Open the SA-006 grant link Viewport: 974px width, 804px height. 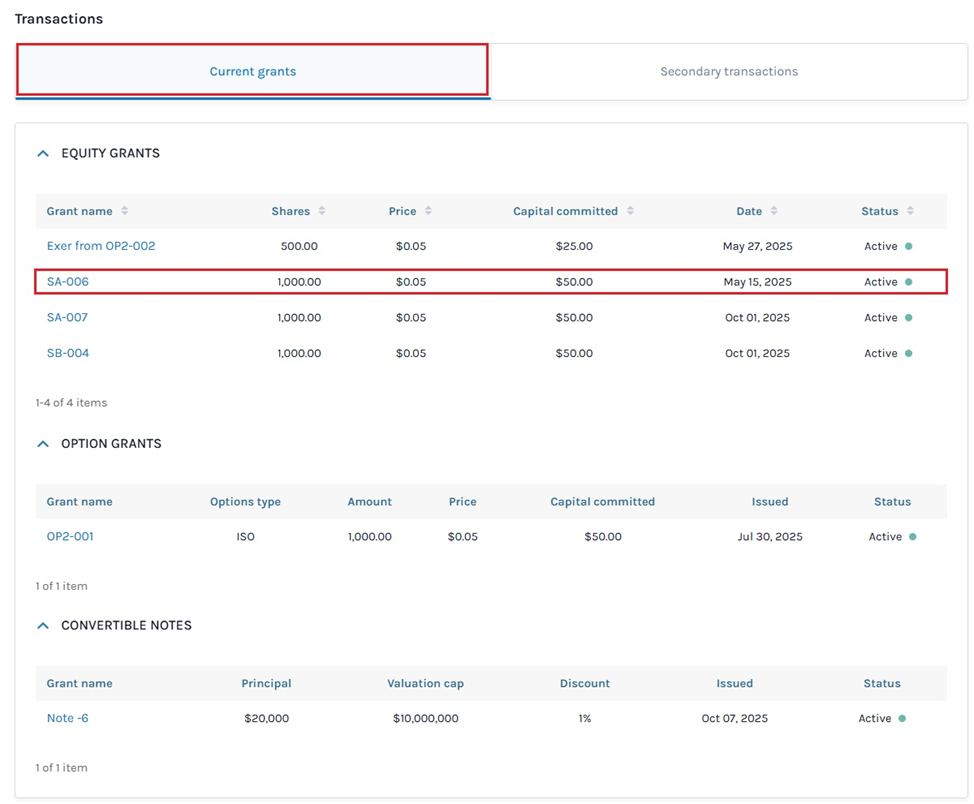pyautogui.click(x=68, y=282)
